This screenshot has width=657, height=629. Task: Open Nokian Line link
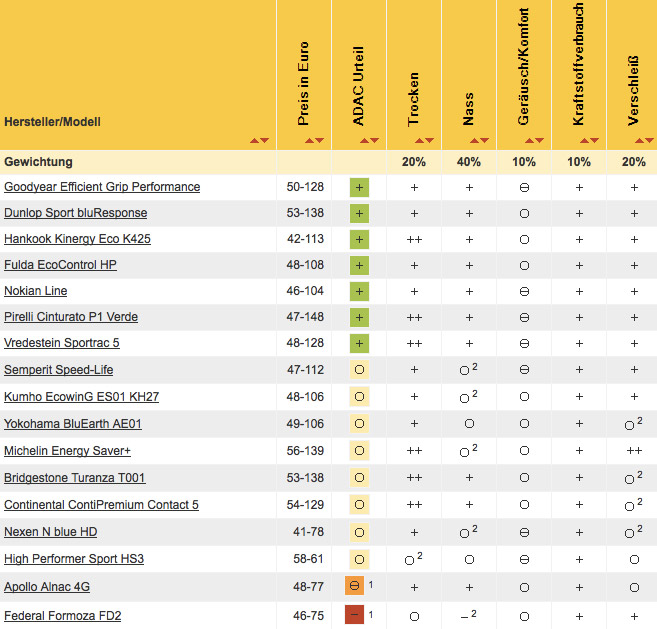(x=36, y=291)
